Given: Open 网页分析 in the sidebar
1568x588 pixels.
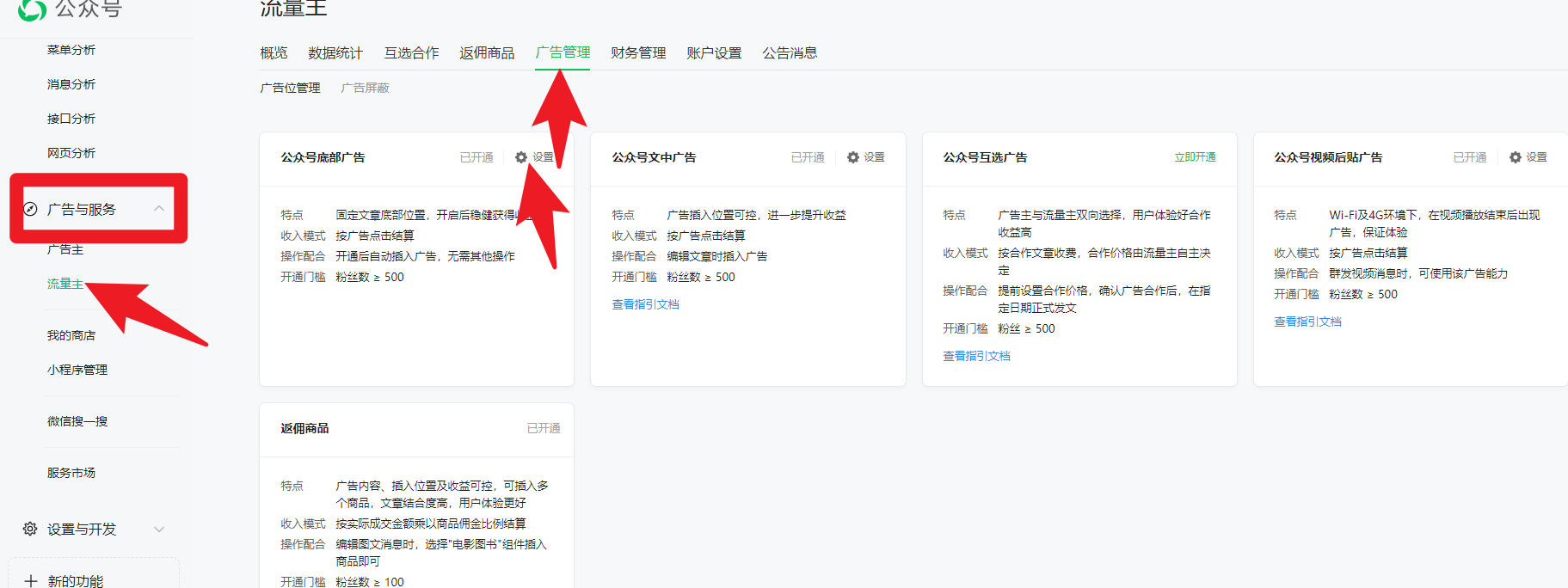Looking at the screenshot, I should click(71, 153).
